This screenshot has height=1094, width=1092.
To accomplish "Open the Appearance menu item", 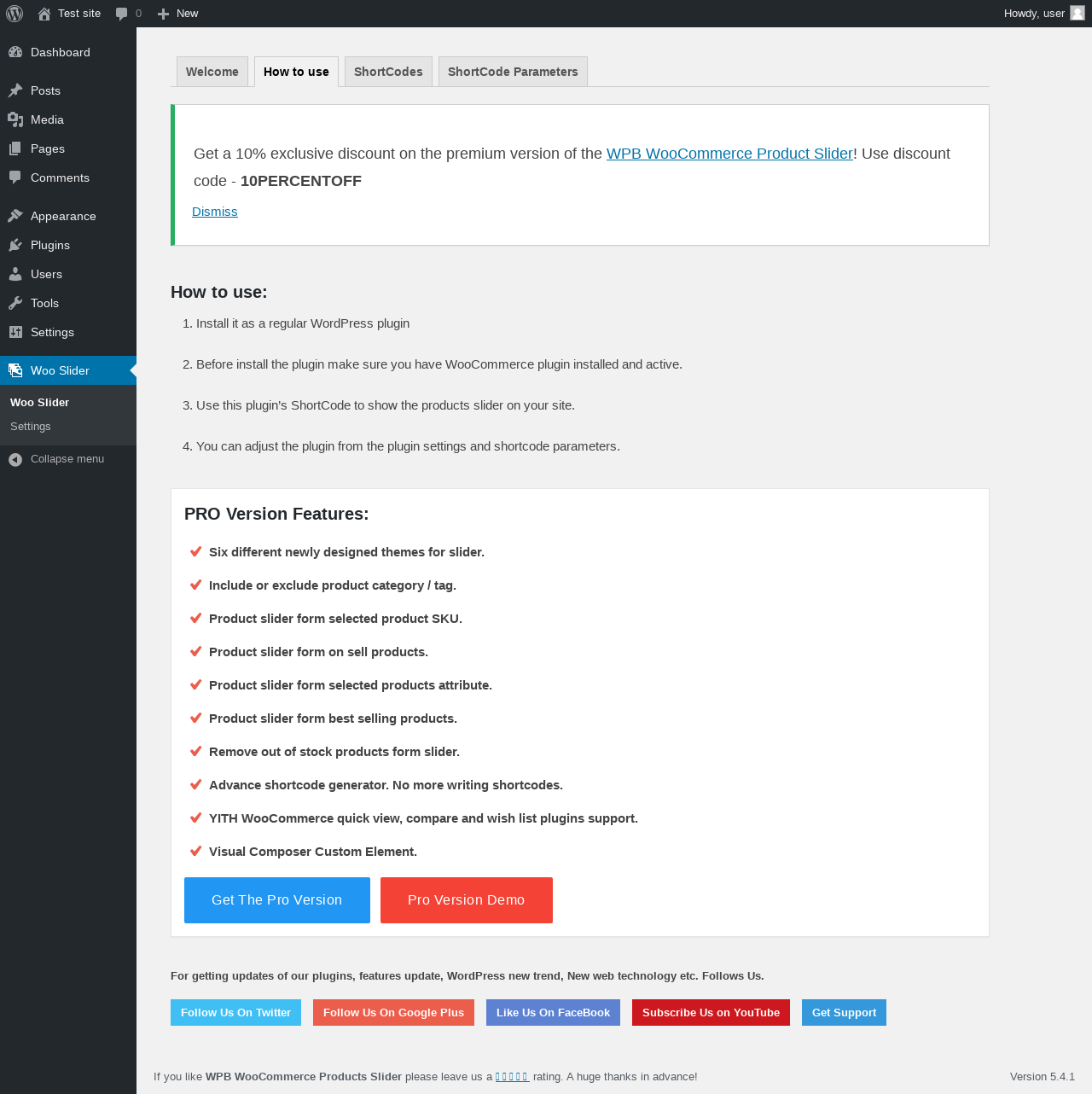I will pyautogui.click(x=68, y=216).
